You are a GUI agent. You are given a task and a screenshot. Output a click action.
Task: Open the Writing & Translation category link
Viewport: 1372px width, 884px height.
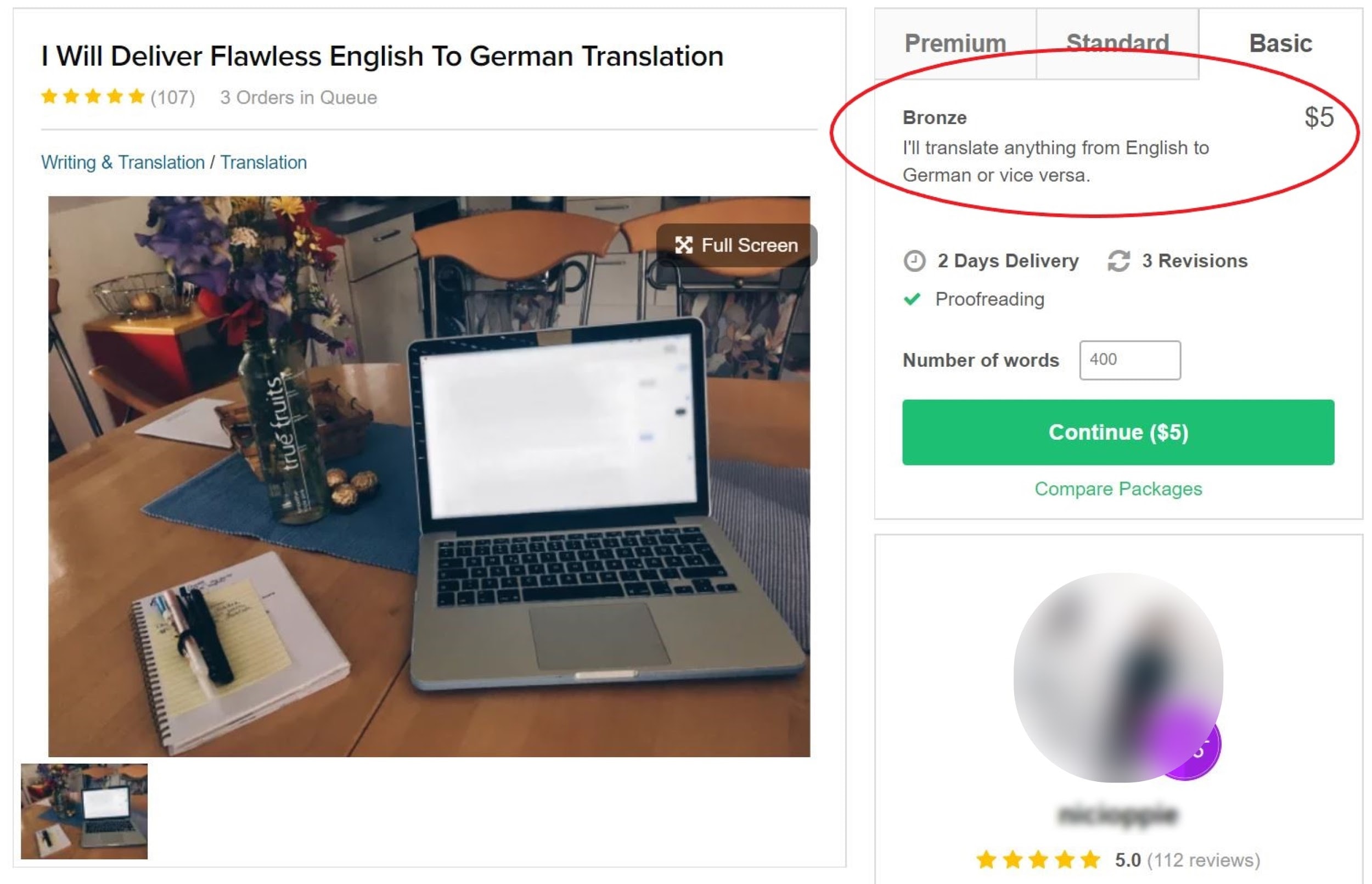123,163
